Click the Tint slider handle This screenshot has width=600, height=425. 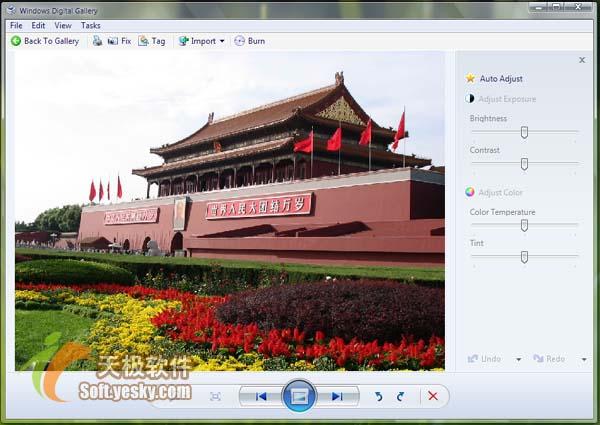(x=524, y=257)
